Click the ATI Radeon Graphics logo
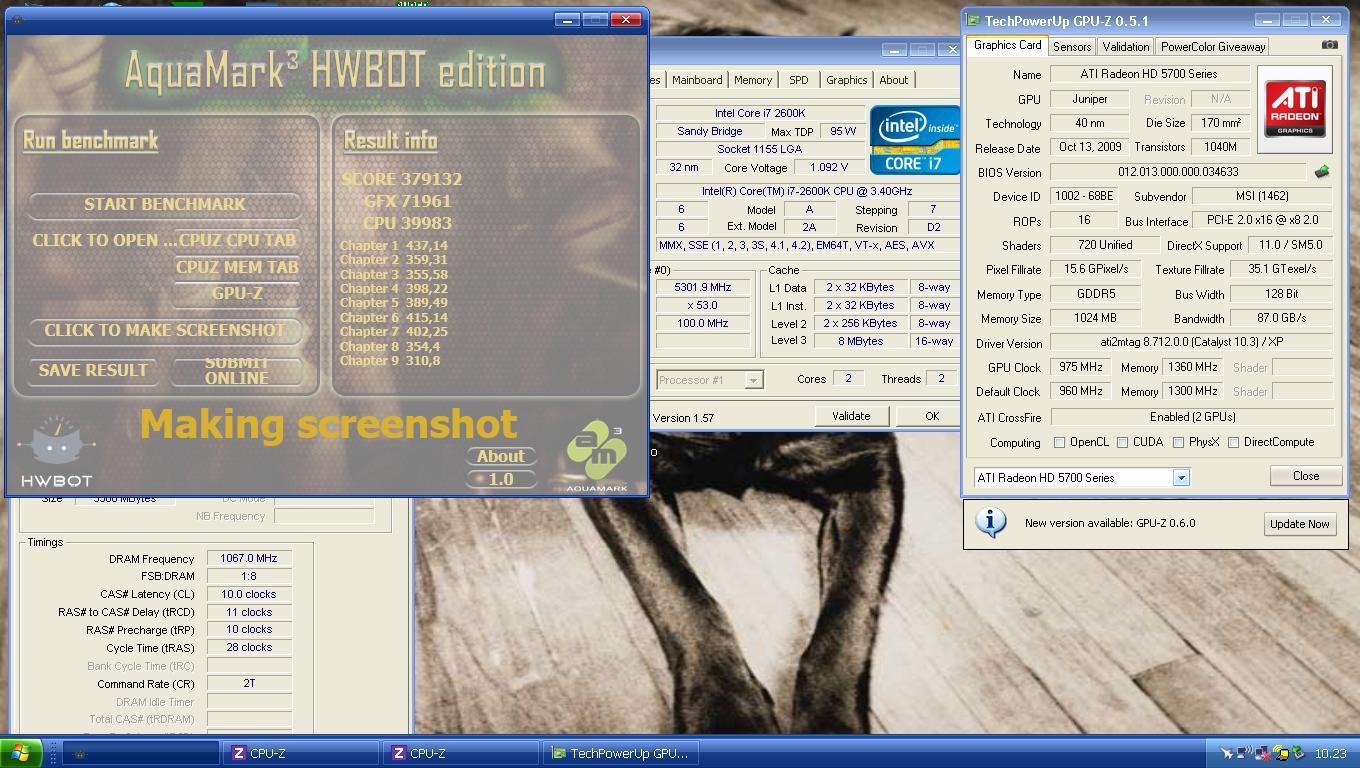The width and height of the screenshot is (1360, 768). 1295,109
